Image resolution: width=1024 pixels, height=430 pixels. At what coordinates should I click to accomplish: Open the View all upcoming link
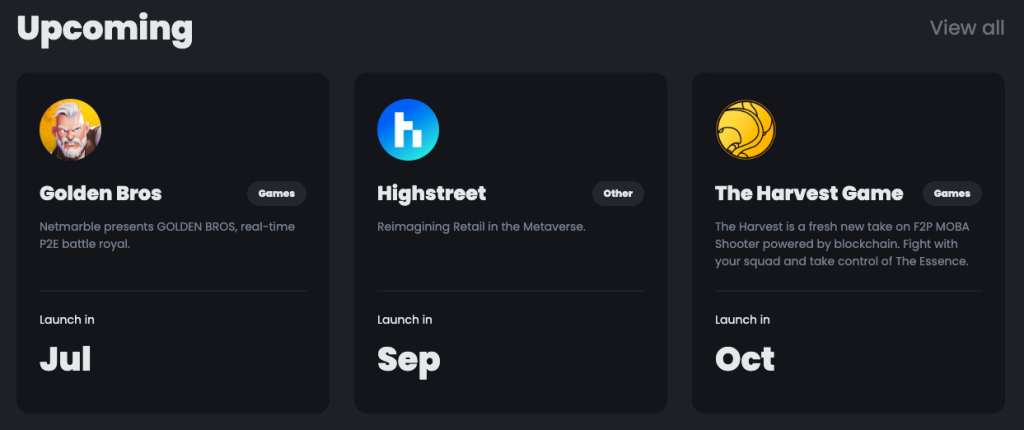[966, 28]
